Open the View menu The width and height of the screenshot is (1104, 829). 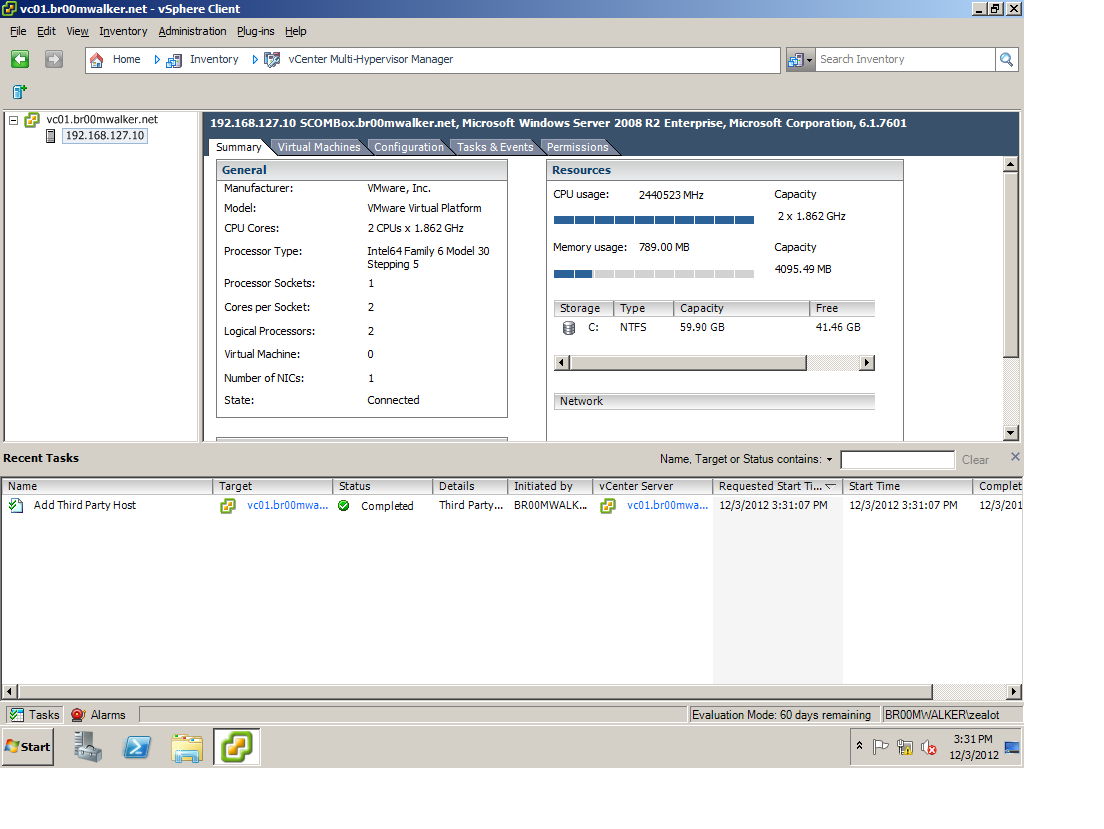pos(77,31)
